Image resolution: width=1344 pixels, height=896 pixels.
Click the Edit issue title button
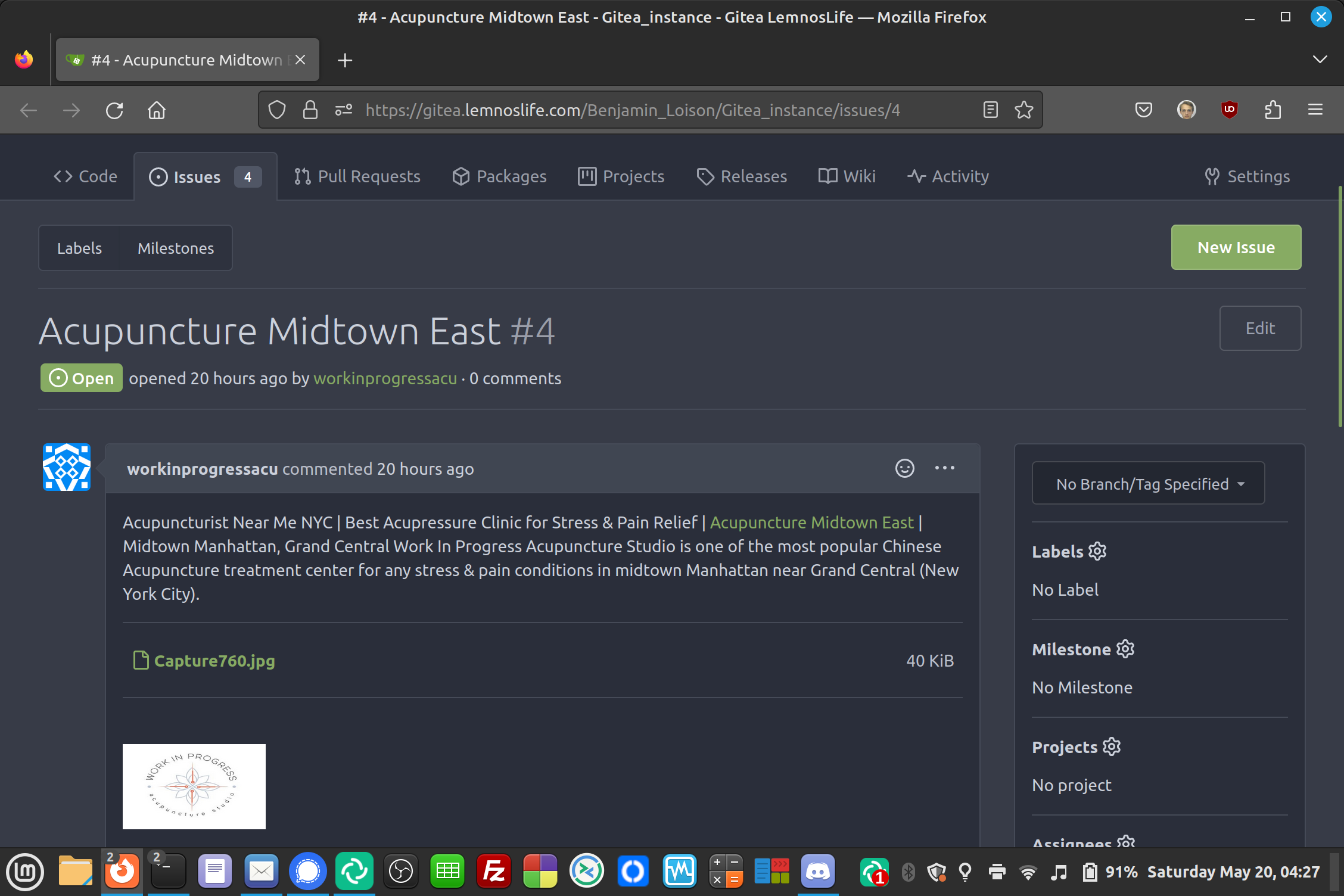coord(1259,328)
